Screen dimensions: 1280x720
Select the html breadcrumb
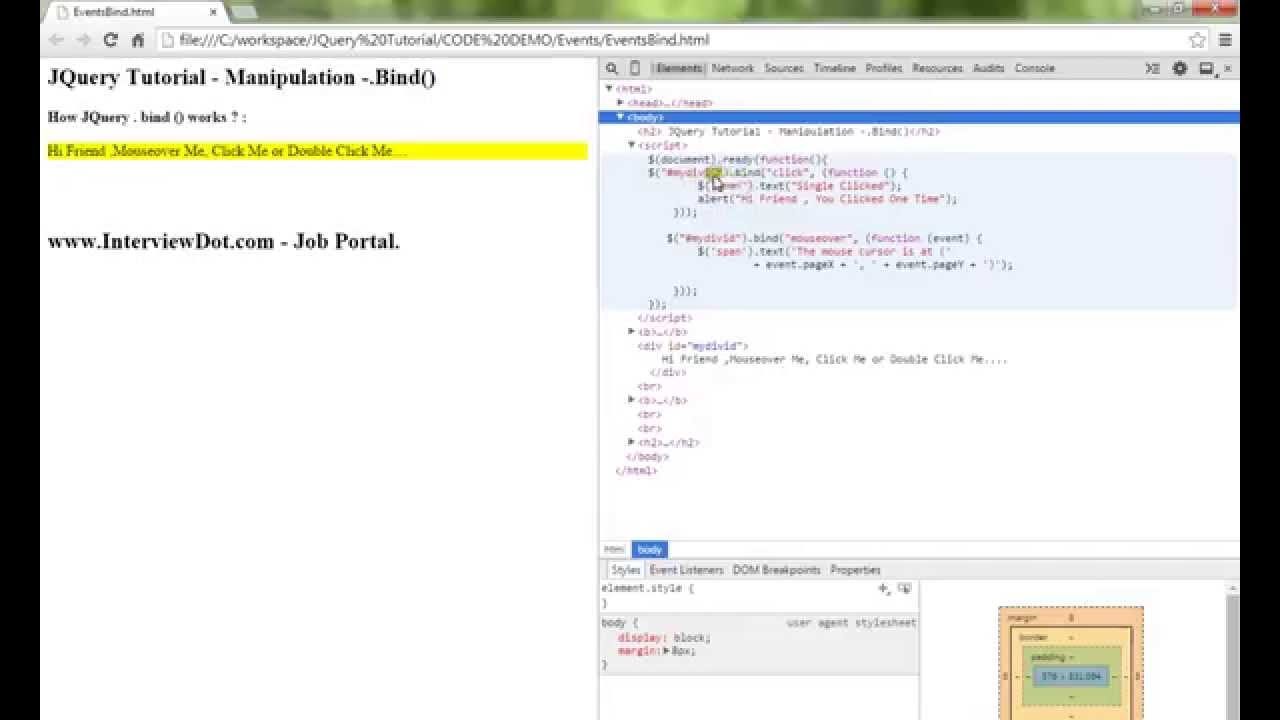pos(614,549)
